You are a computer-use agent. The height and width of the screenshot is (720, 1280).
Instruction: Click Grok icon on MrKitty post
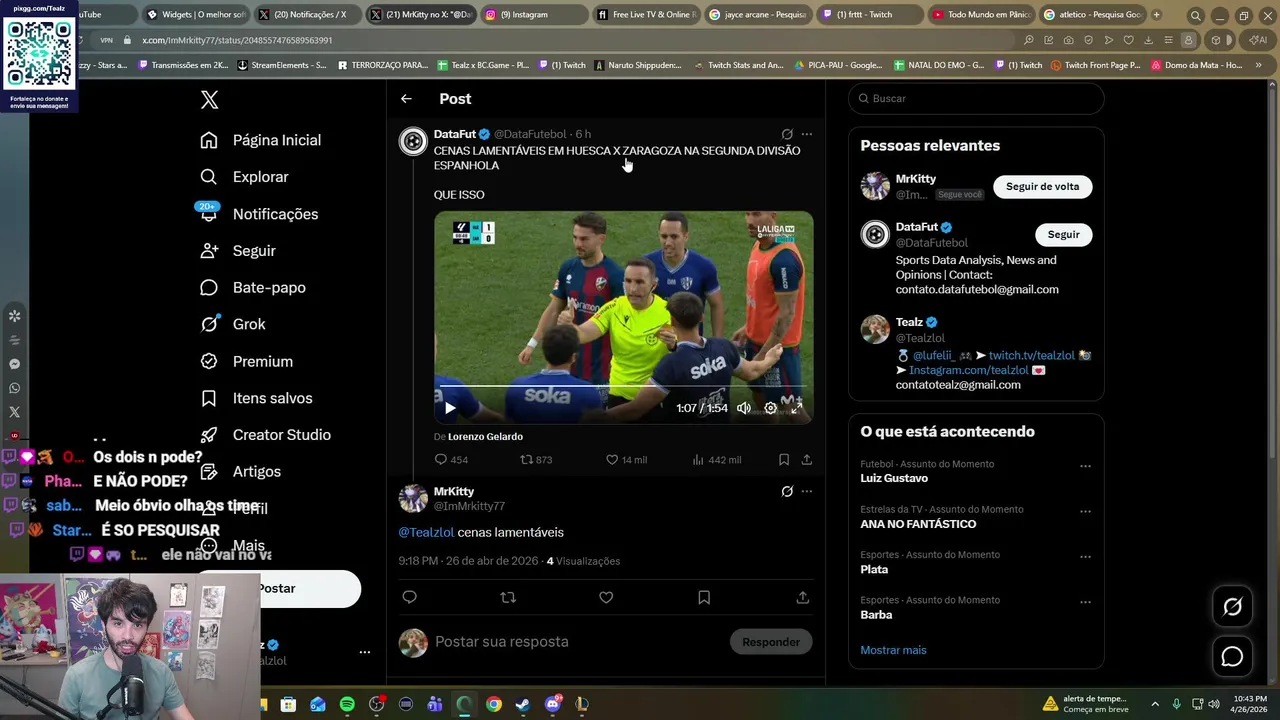point(787,491)
